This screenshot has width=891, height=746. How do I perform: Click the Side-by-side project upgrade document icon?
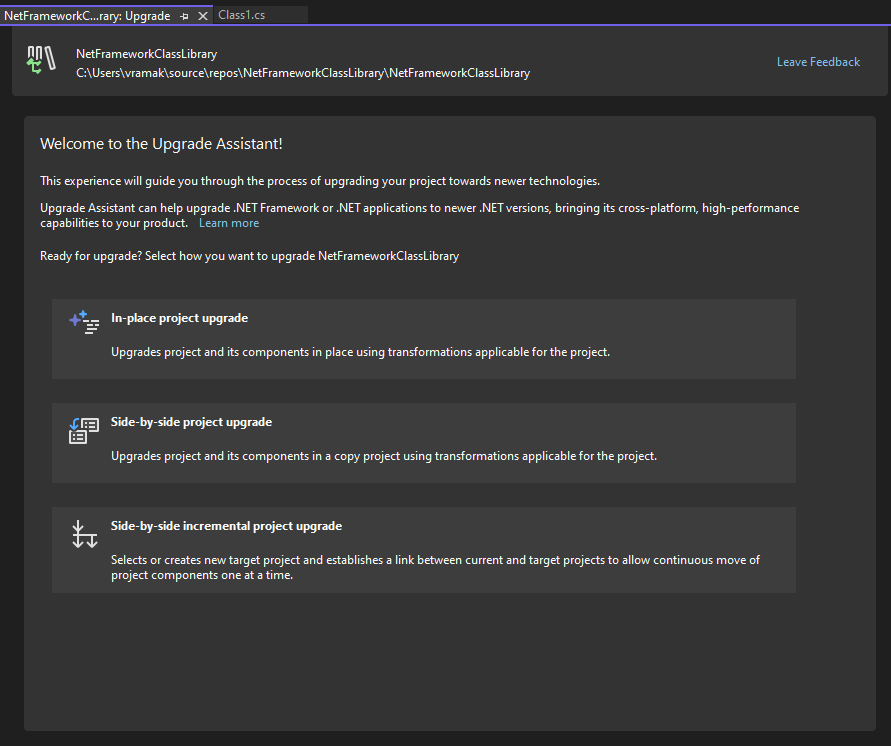[x=84, y=430]
